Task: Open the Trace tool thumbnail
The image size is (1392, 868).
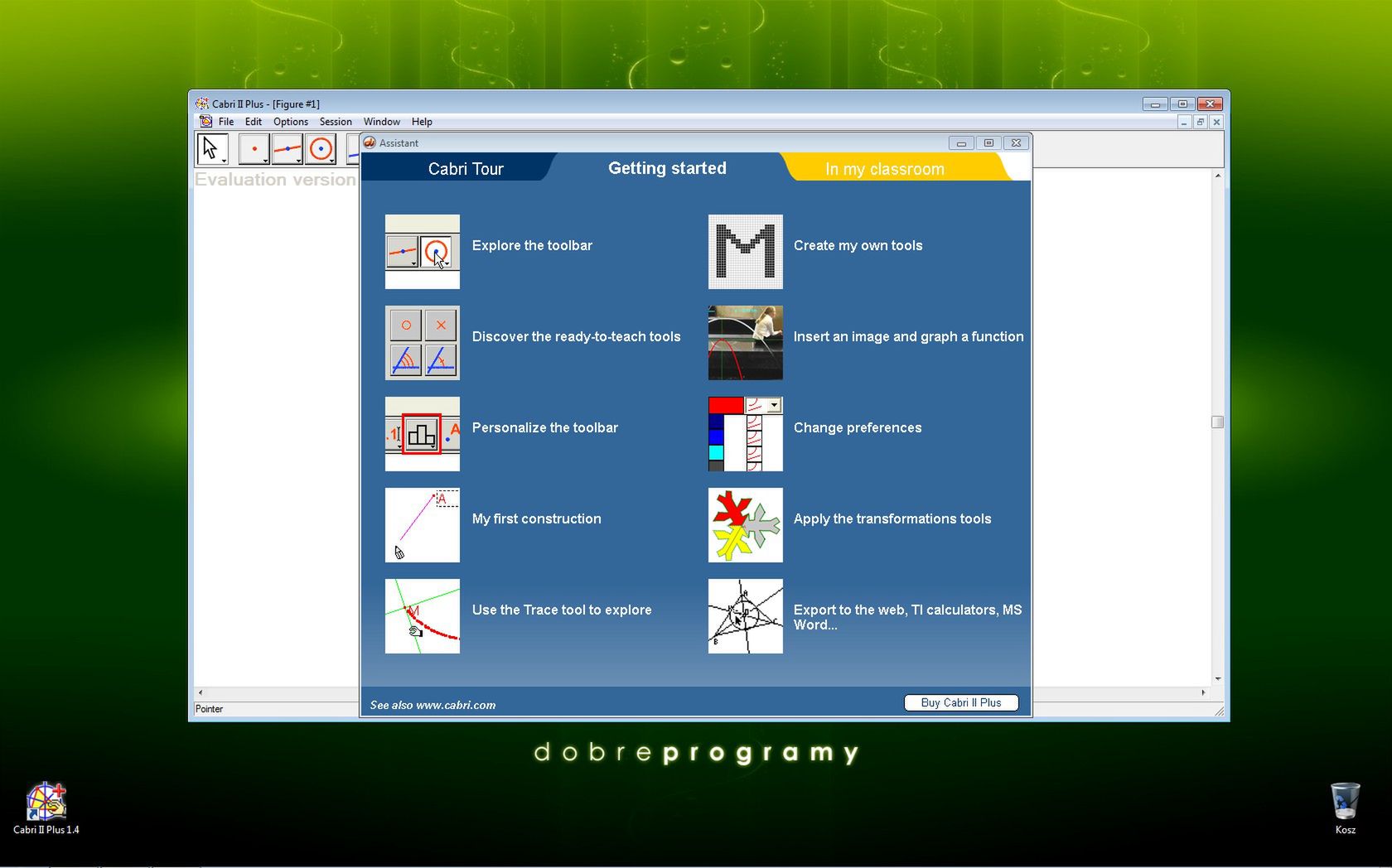Action: [x=423, y=616]
